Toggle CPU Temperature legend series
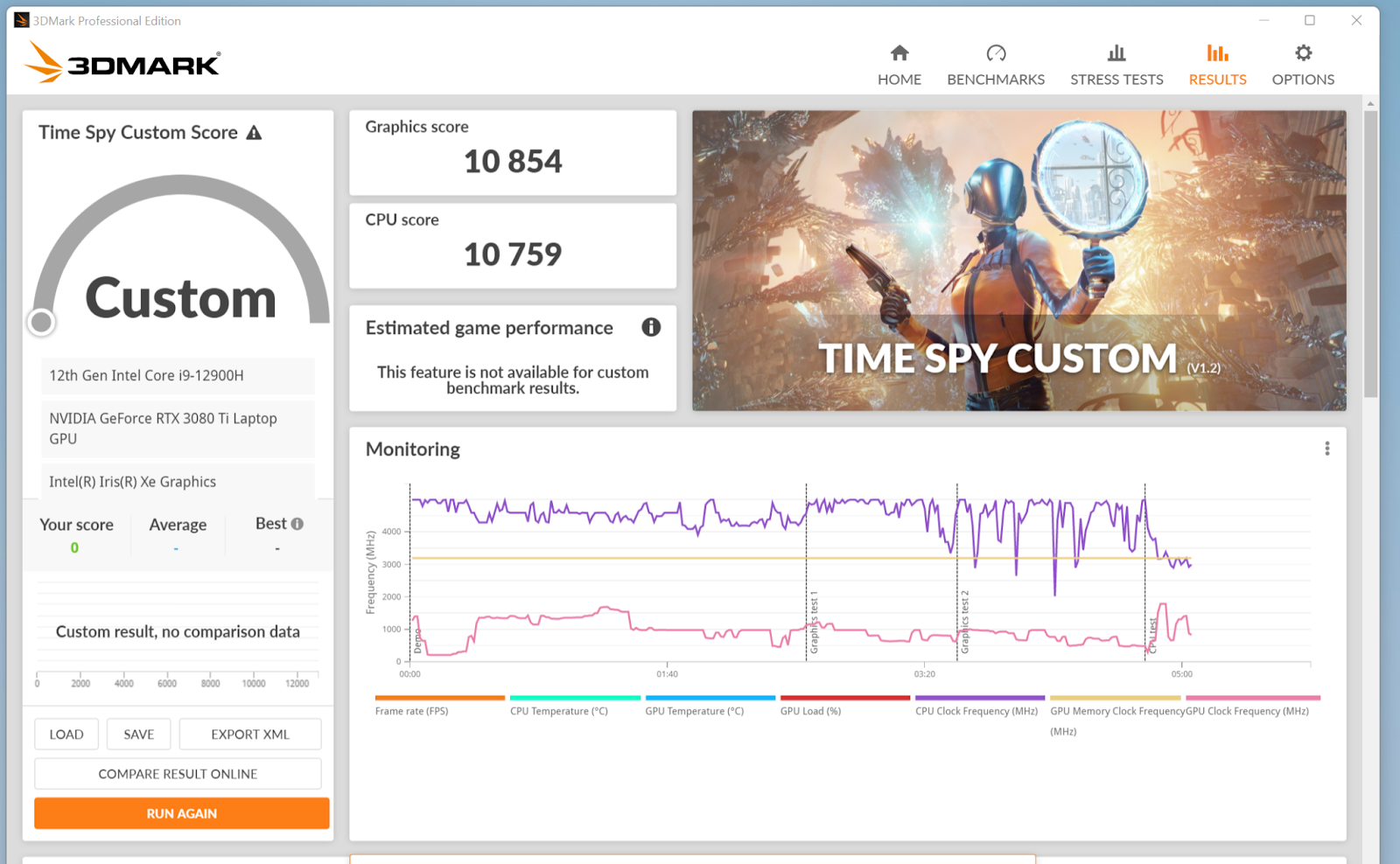The image size is (1400, 864). (x=558, y=710)
